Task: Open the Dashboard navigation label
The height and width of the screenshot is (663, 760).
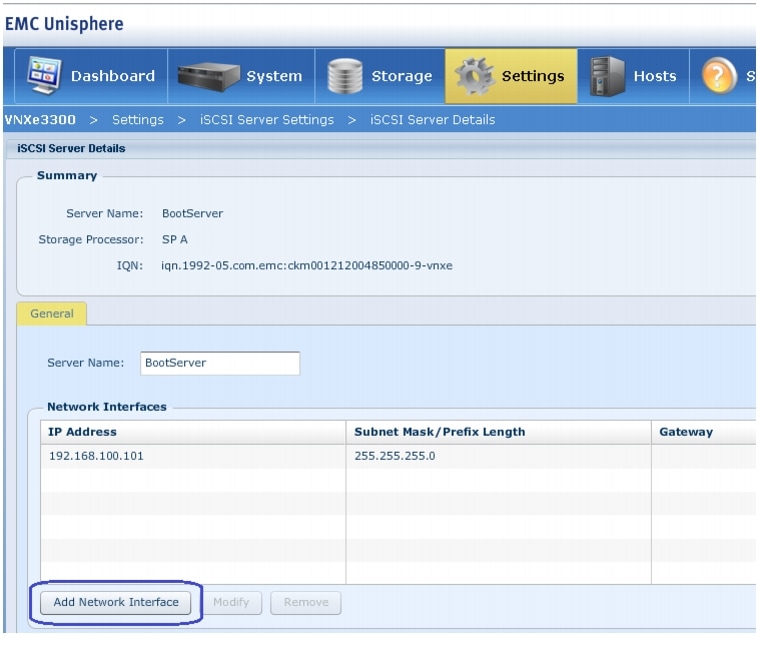Action: point(113,76)
